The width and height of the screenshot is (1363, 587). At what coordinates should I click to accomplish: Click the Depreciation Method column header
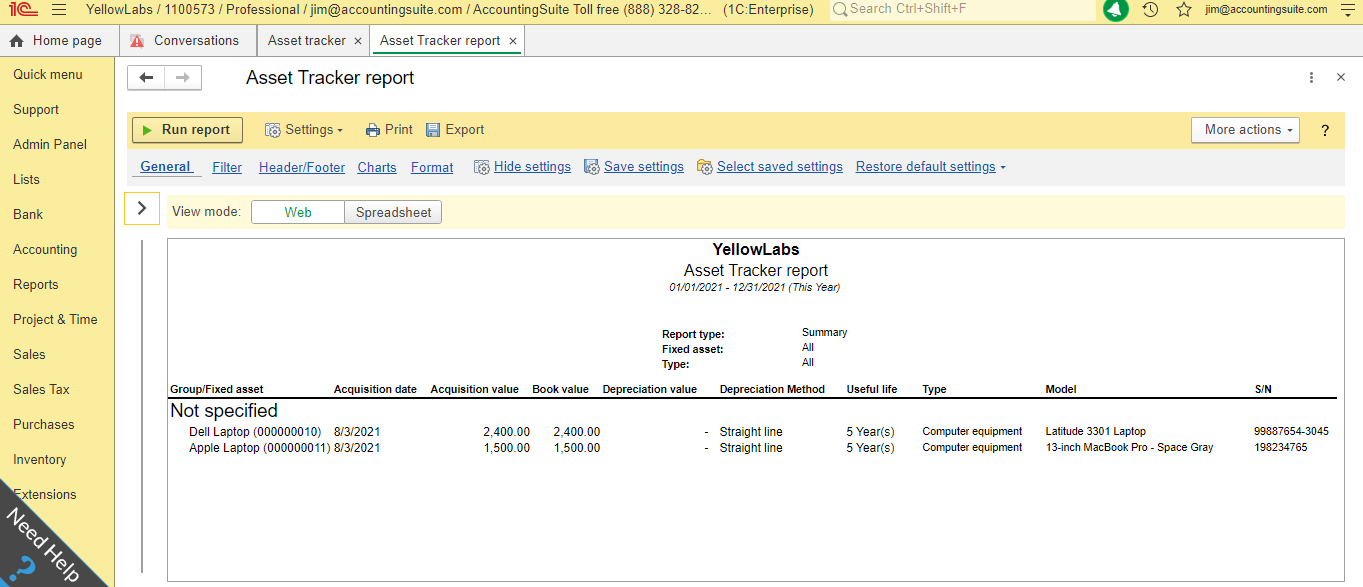coord(772,389)
